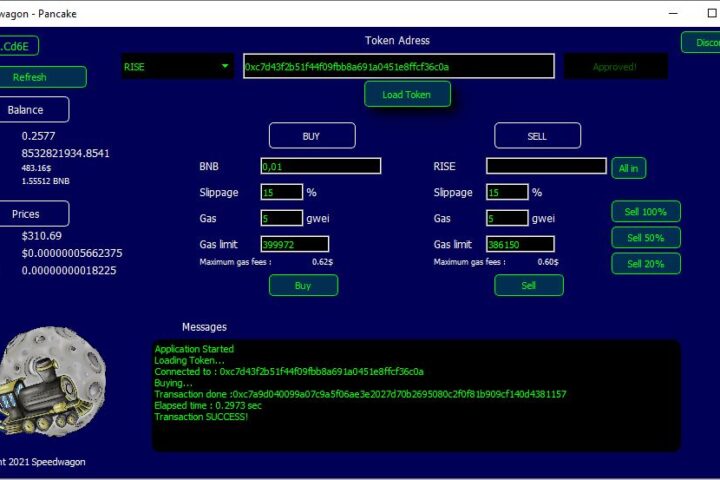Click the Prices button
This screenshot has height=480, width=720.
pos(34,214)
